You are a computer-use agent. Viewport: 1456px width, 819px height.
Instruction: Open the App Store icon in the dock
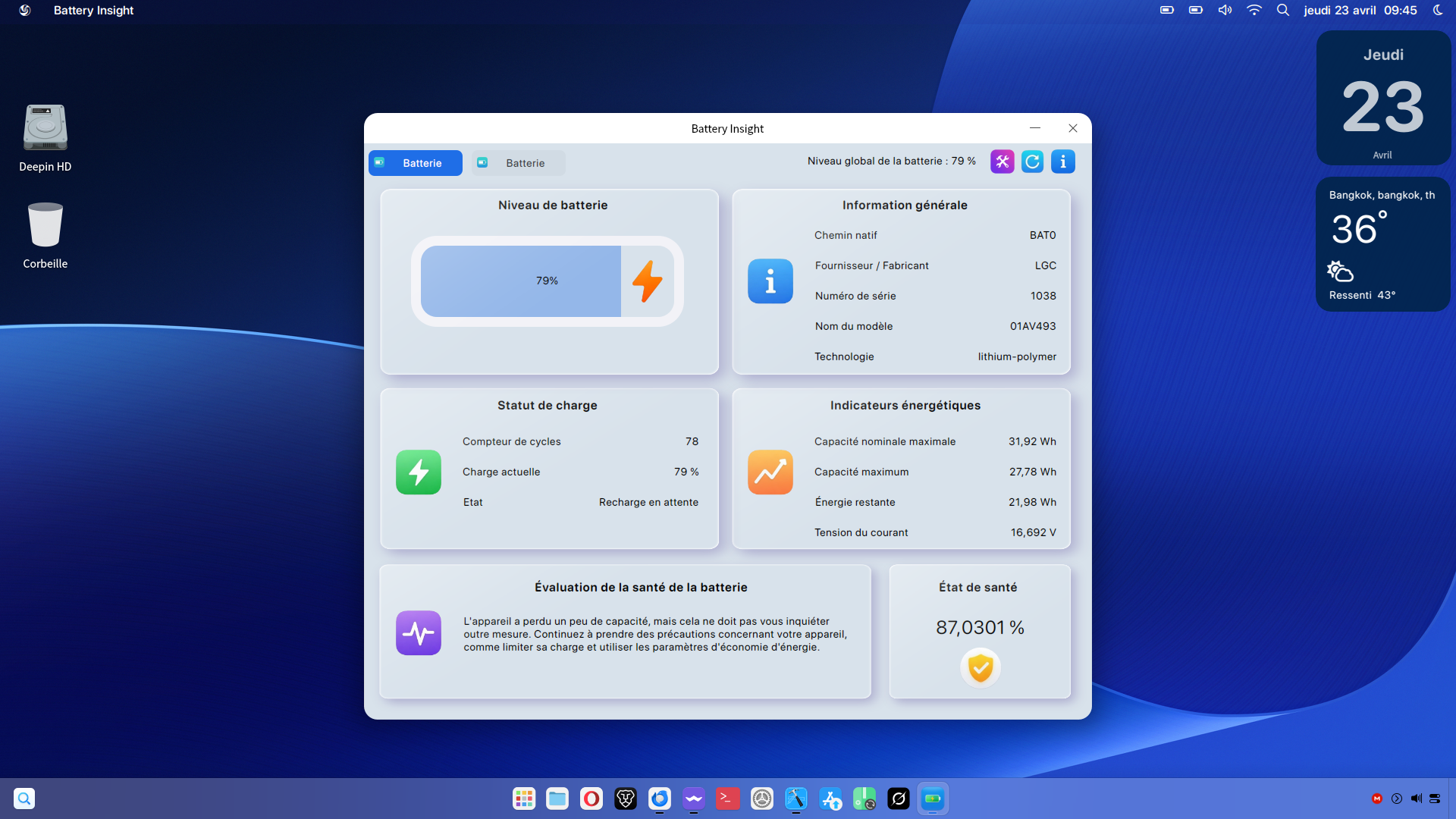click(x=830, y=799)
